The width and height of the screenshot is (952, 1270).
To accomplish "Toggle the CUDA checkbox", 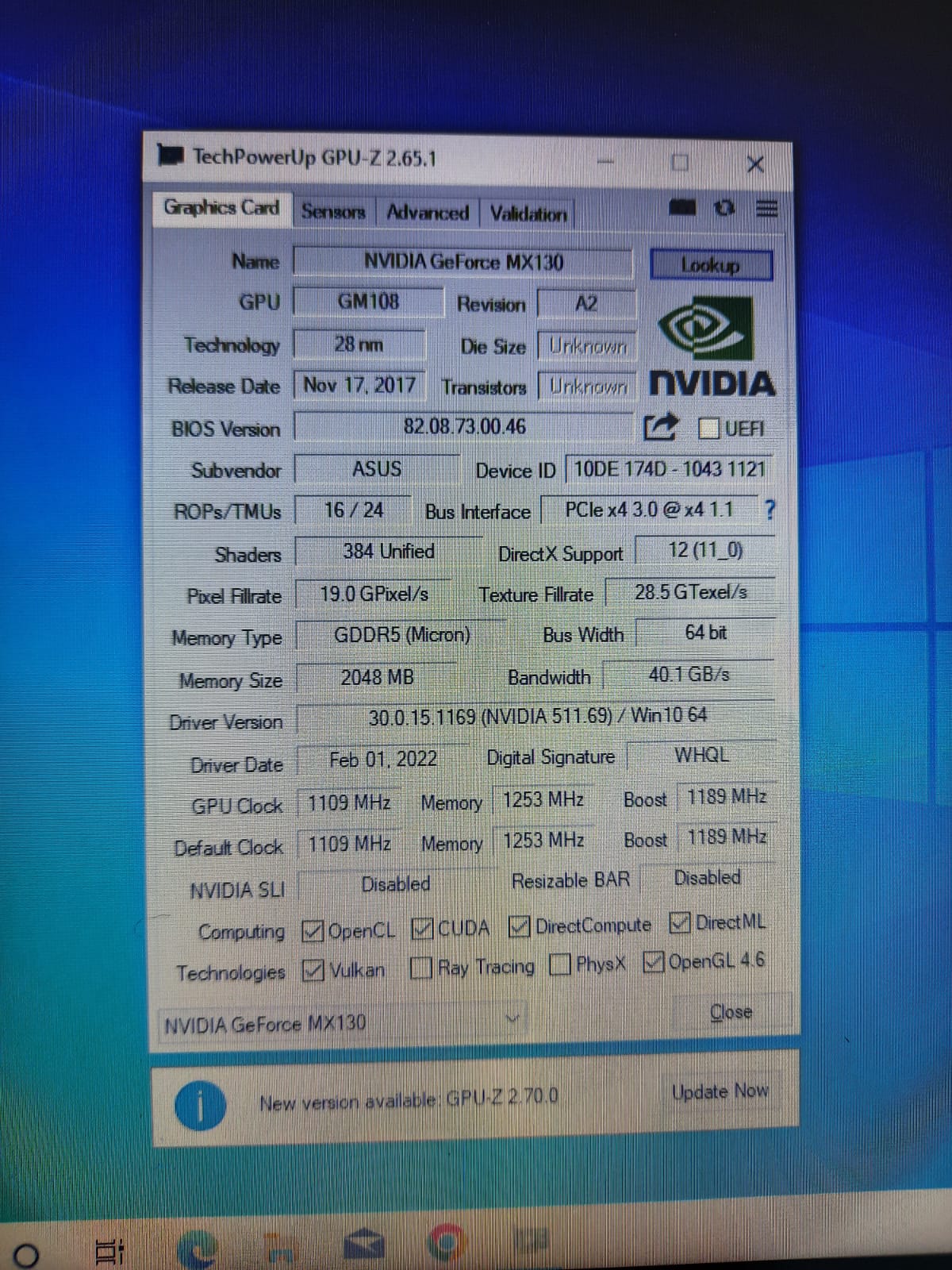I will 423,928.
